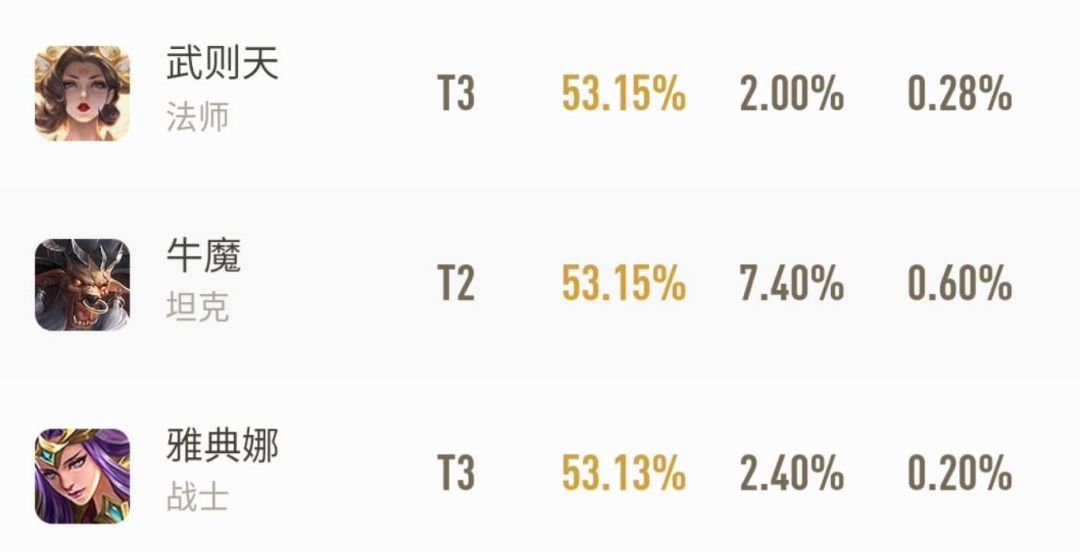Screen dimensions: 1080x552
Task: Select the 7.40% rate value
Action: click(791, 285)
